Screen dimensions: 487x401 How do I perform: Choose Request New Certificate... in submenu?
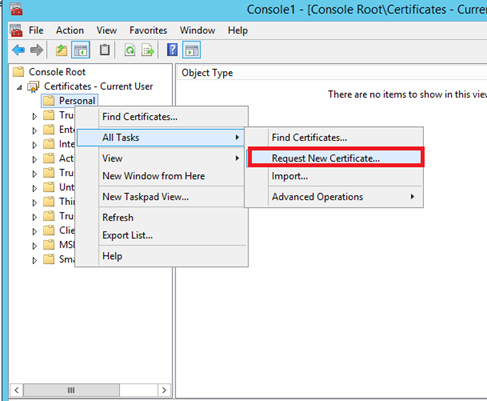[x=335, y=158]
